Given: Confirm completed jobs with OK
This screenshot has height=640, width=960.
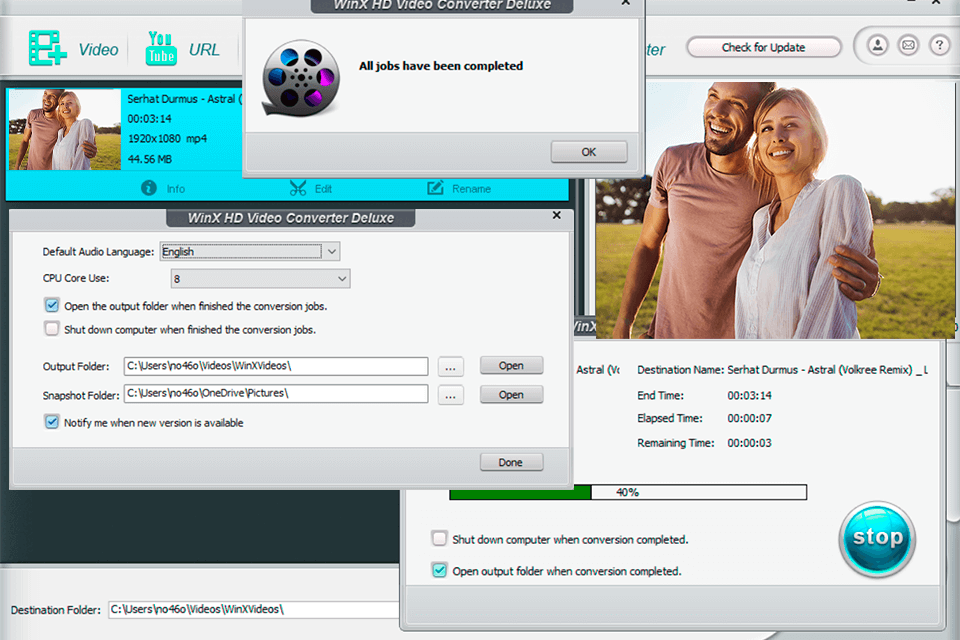Looking at the screenshot, I should click(x=588, y=151).
